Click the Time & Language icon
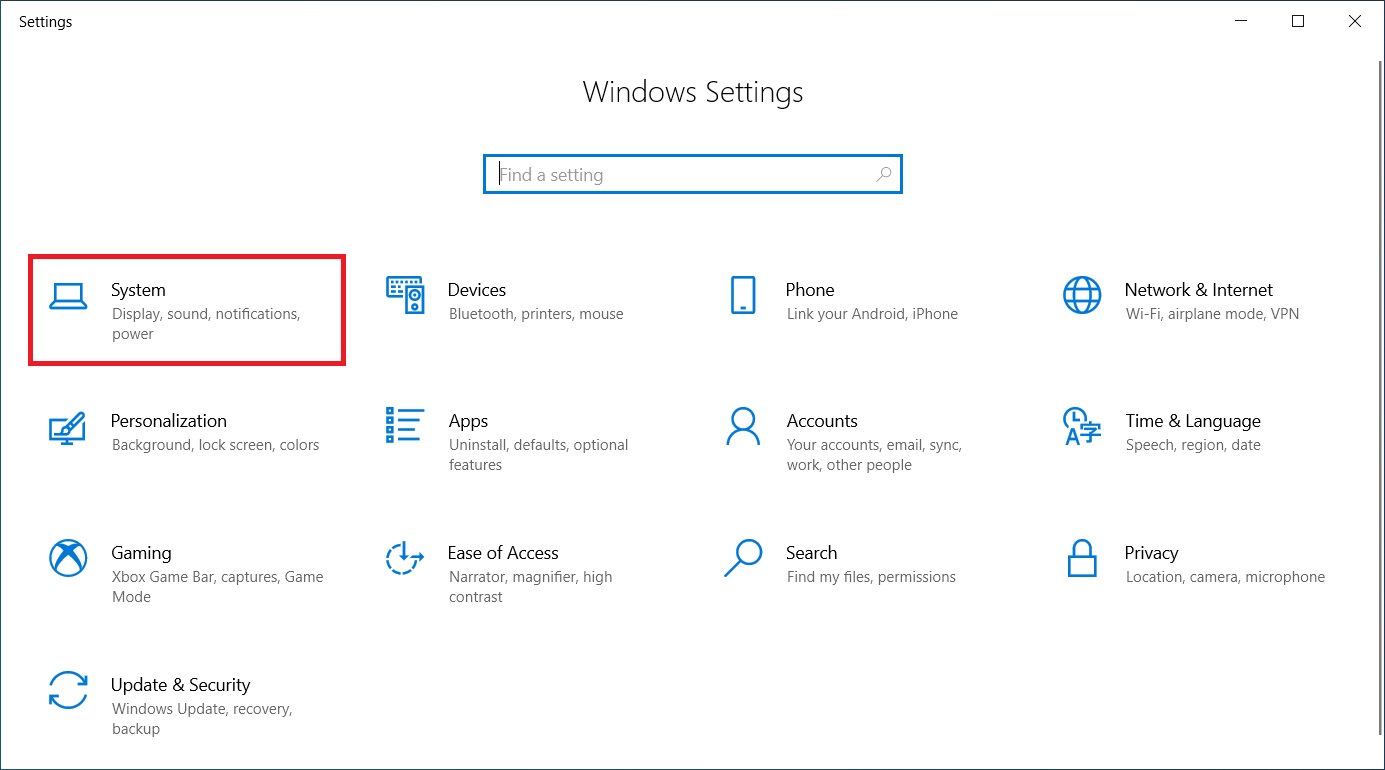The height and width of the screenshot is (770, 1385). point(1081,426)
